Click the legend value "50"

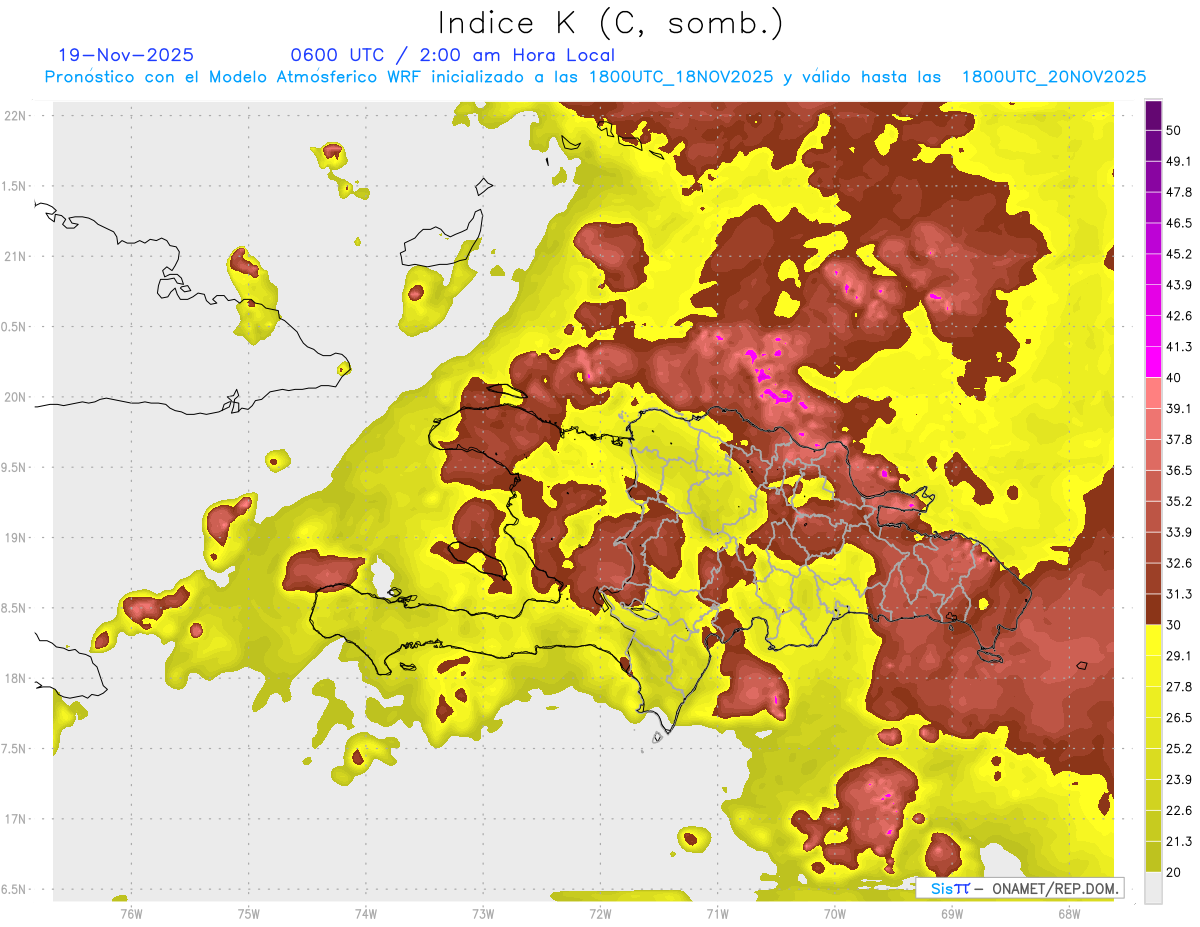click(x=1174, y=130)
